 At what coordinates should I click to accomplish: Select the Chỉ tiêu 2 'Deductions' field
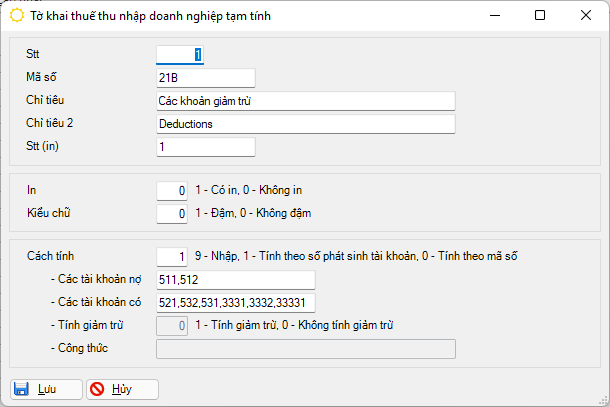tap(305, 124)
